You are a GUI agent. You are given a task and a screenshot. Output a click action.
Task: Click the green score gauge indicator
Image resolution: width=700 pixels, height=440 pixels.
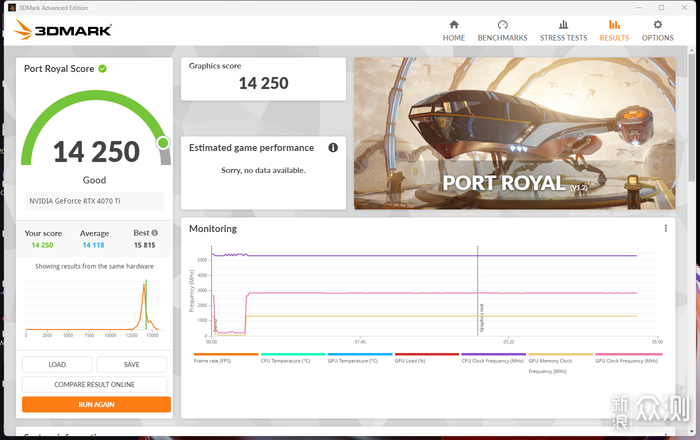163,143
